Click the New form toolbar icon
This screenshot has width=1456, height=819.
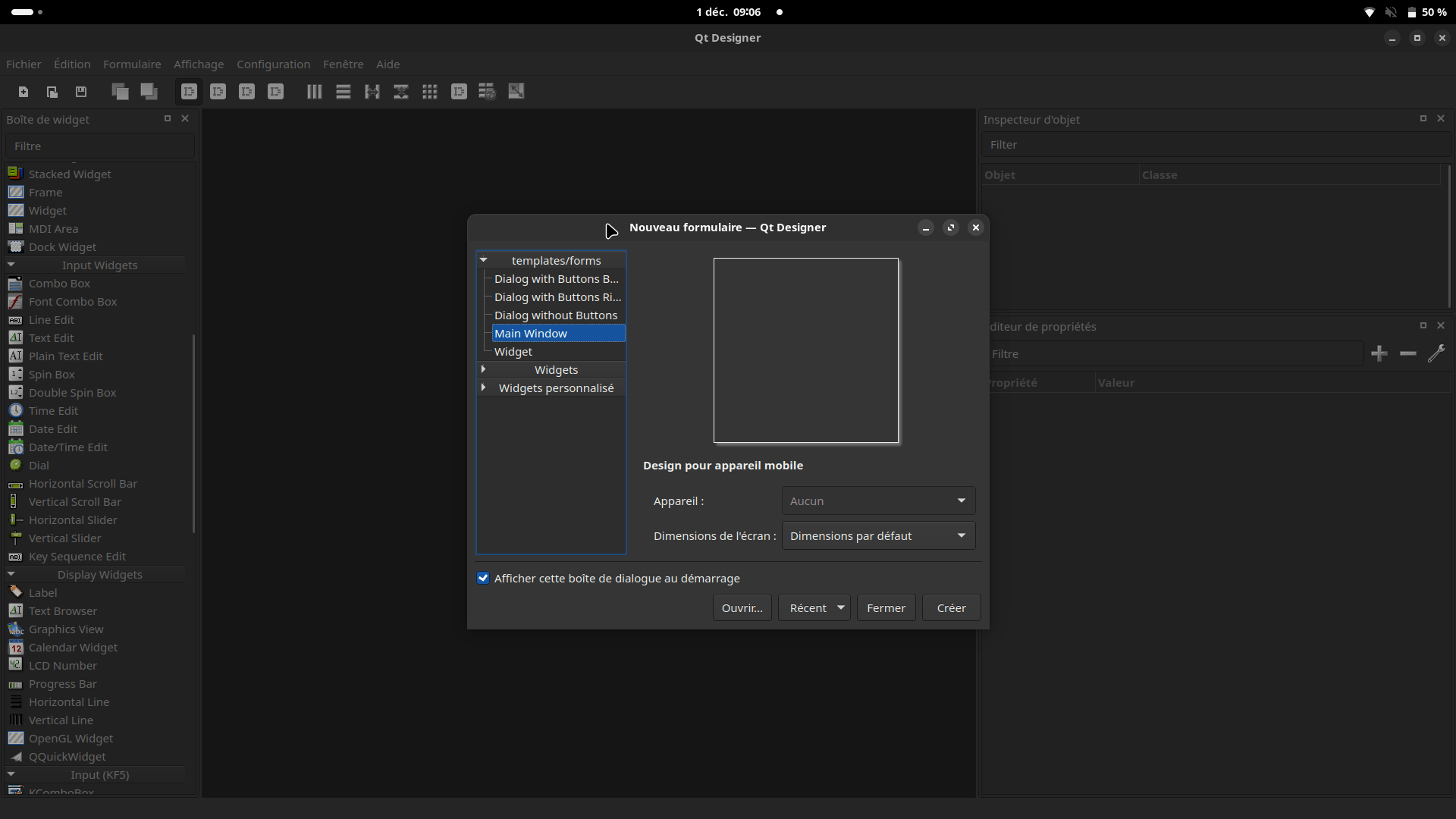pyautogui.click(x=24, y=92)
